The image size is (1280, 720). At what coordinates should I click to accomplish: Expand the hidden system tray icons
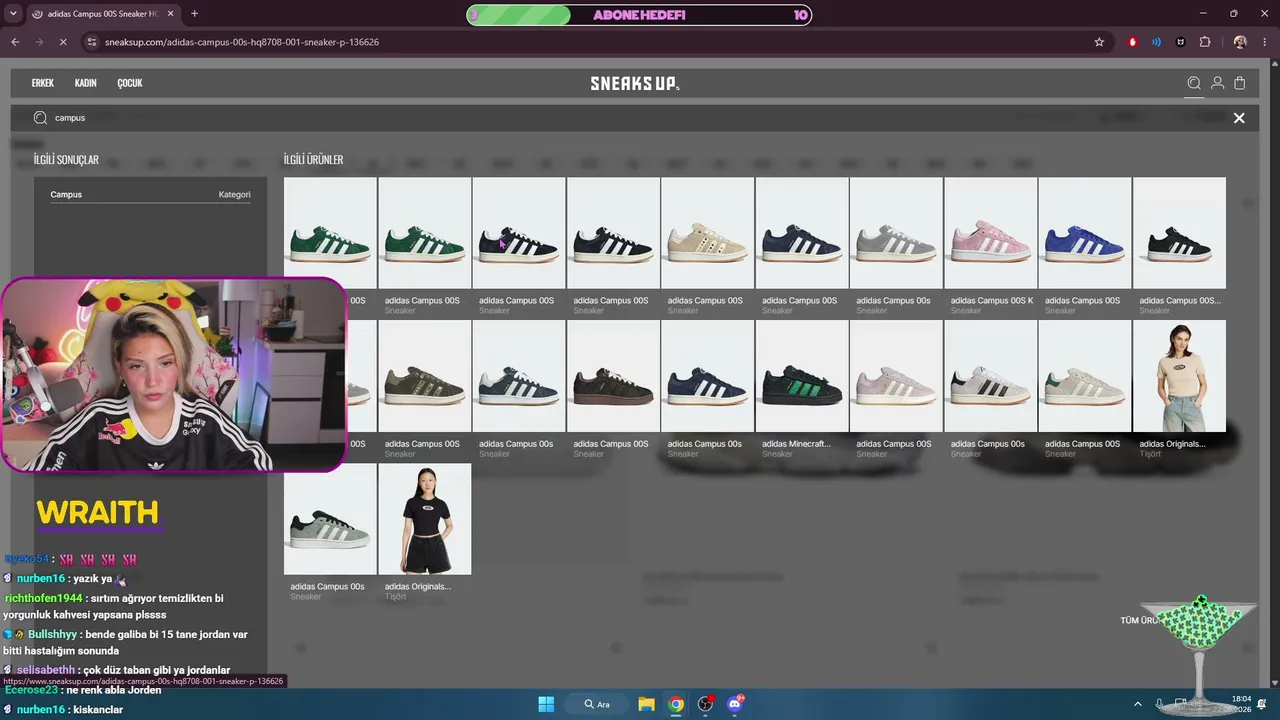coord(1137,704)
